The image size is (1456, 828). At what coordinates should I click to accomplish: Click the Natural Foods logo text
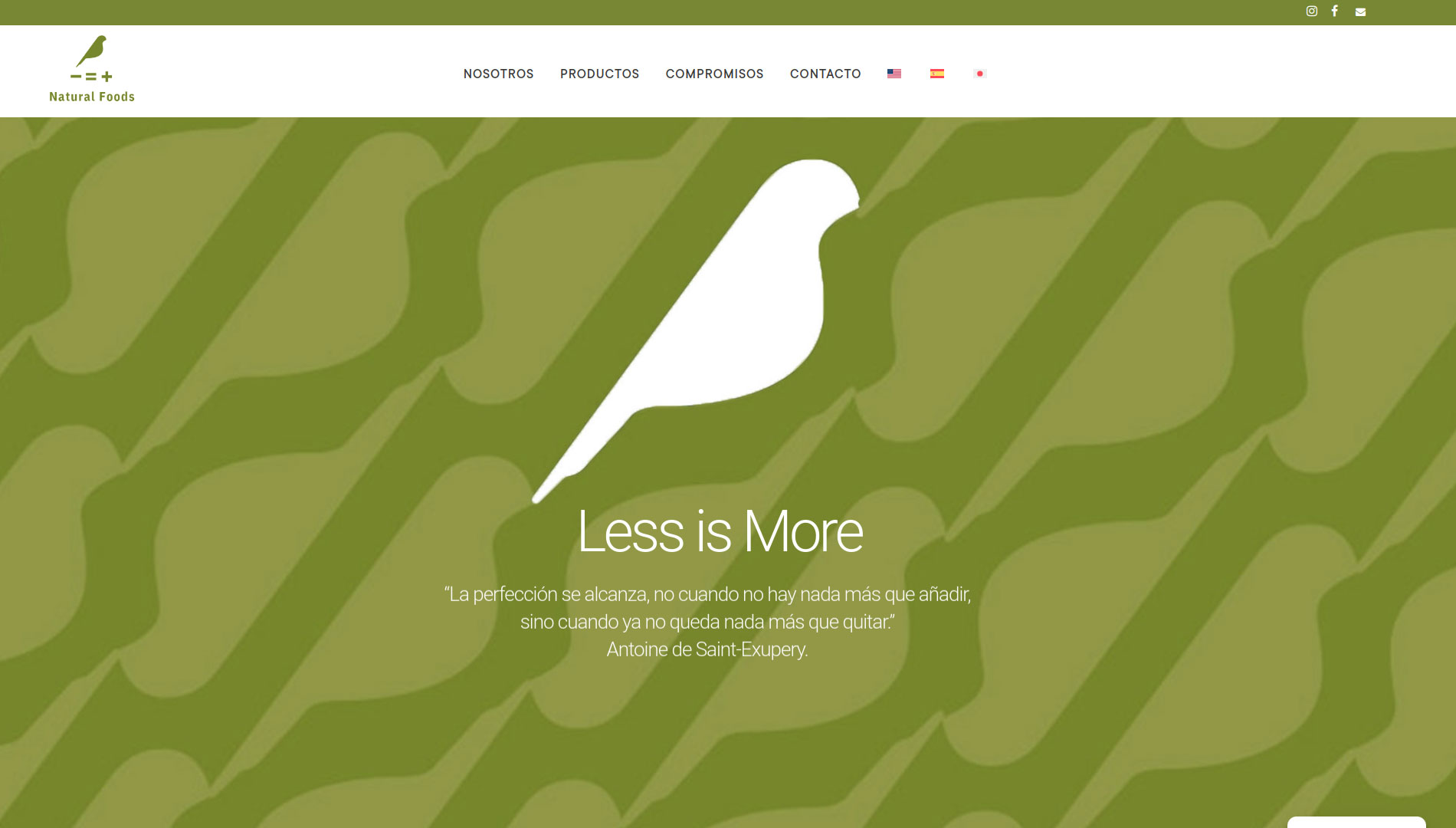point(92,97)
